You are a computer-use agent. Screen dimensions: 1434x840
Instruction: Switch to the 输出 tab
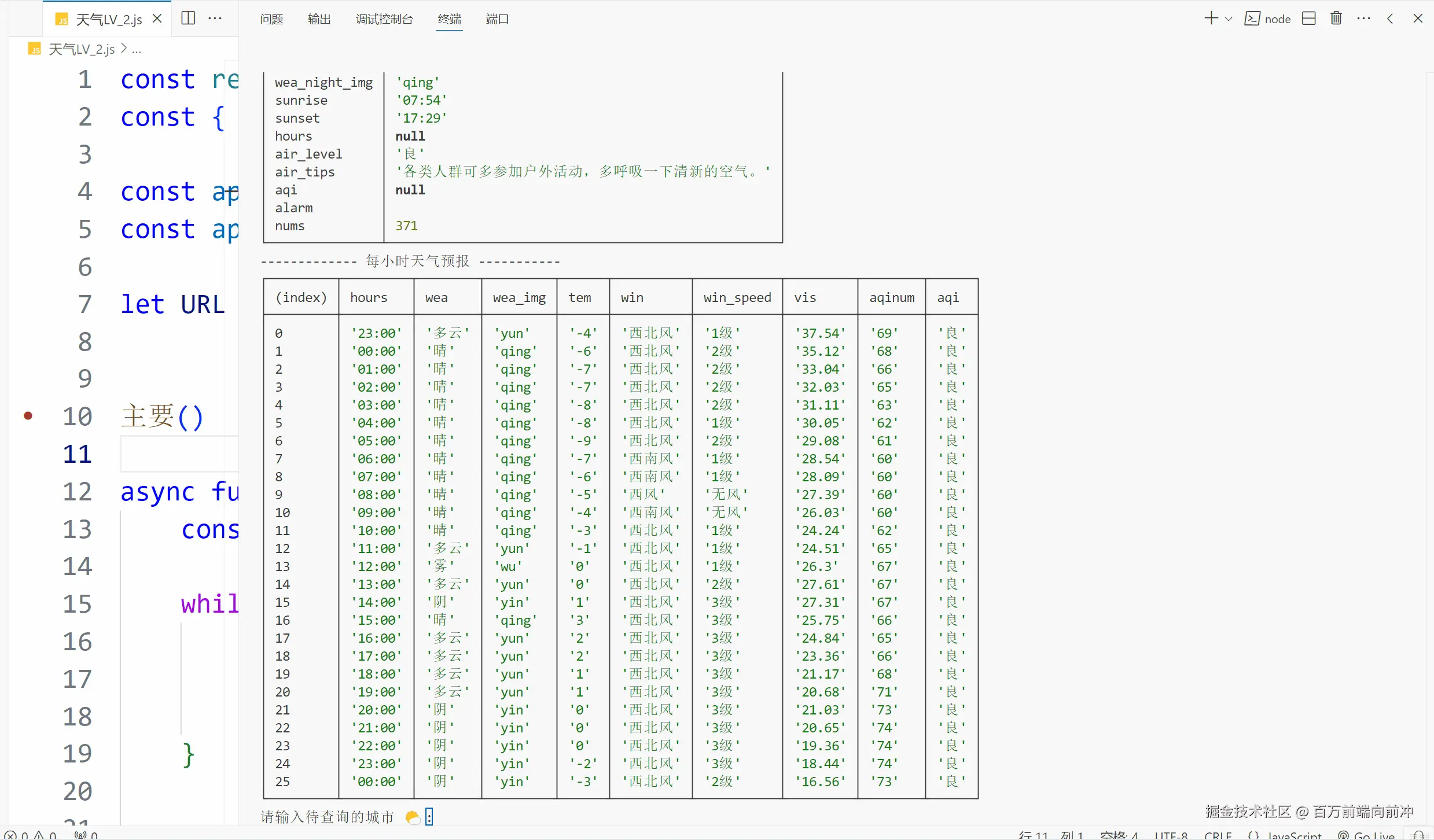[319, 19]
